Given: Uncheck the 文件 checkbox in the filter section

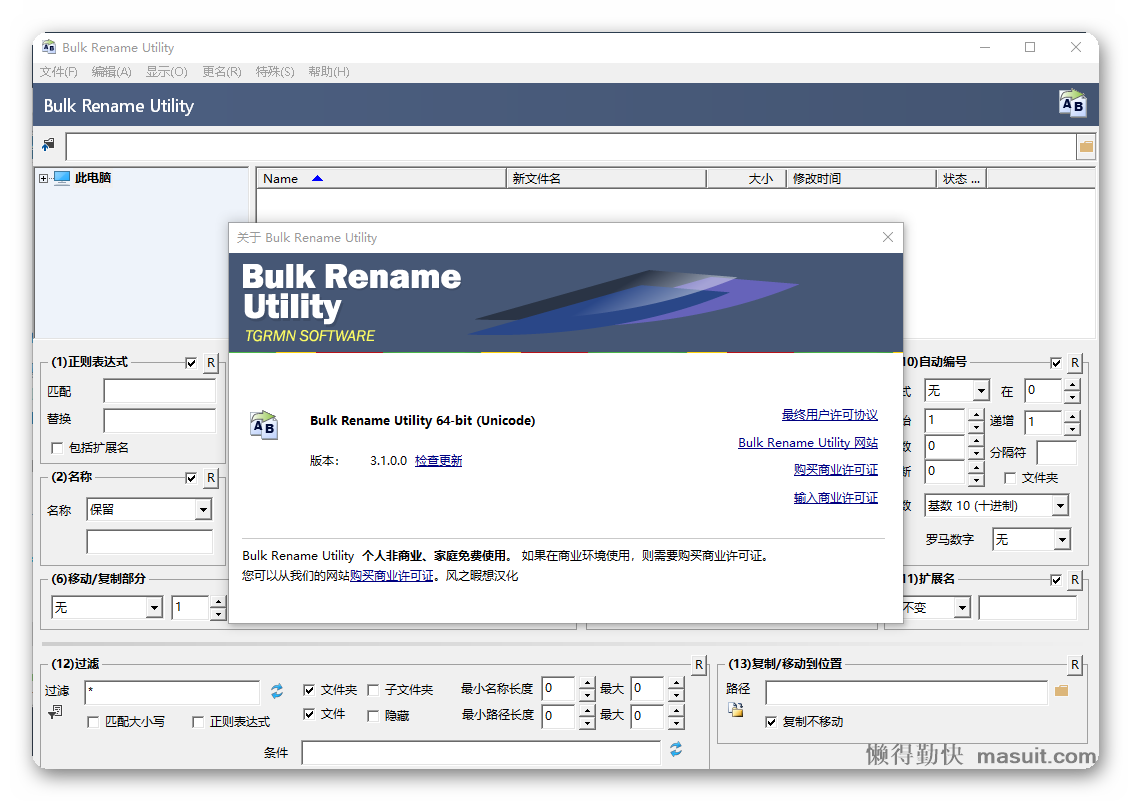Looking at the screenshot, I should (x=309, y=714).
